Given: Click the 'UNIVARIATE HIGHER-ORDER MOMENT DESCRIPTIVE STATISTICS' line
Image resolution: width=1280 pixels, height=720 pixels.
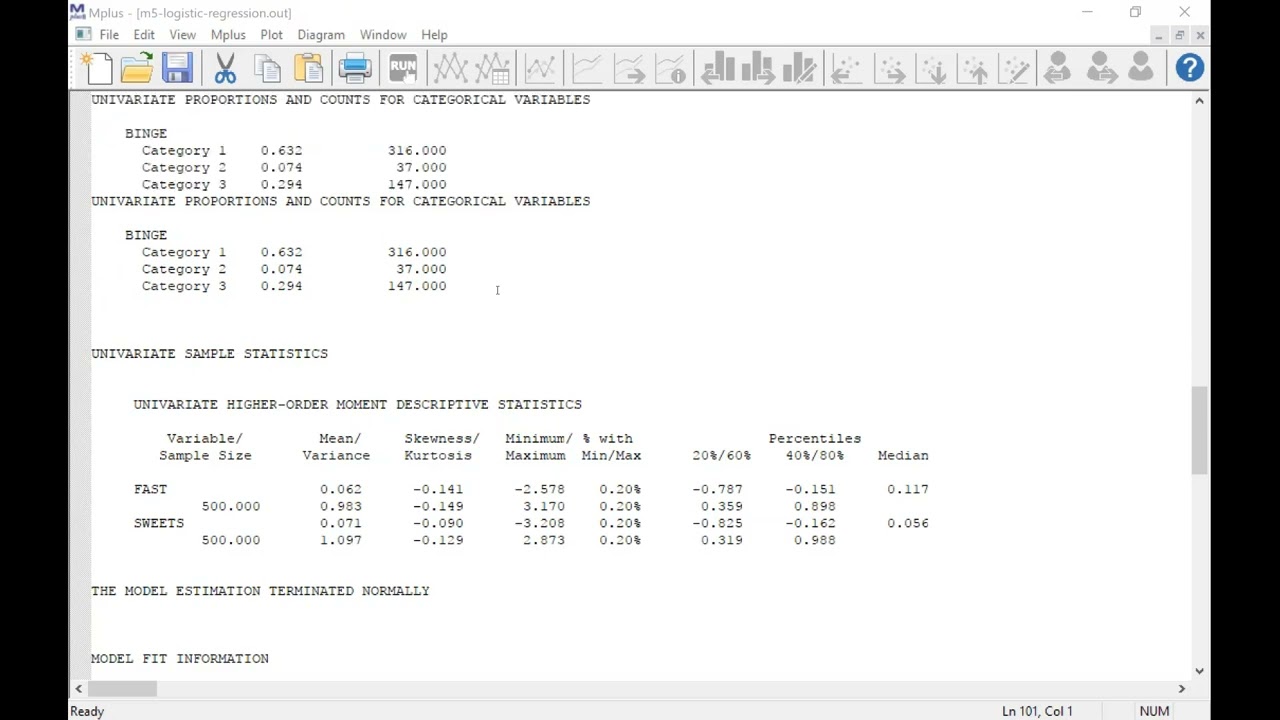Looking at the screenshot, I should [357, 405].
